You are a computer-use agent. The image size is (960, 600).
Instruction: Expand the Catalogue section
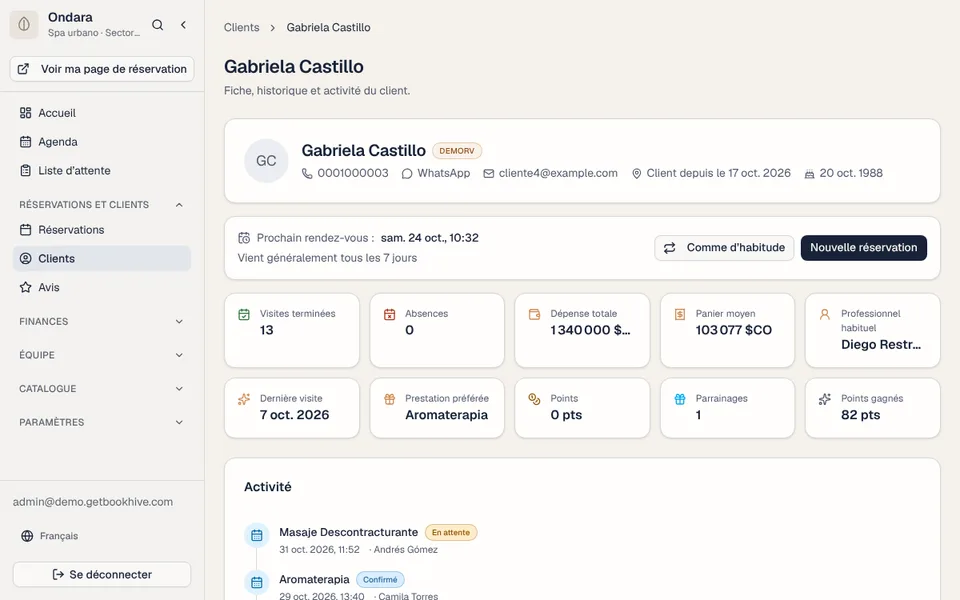click(x=102, y=389)
